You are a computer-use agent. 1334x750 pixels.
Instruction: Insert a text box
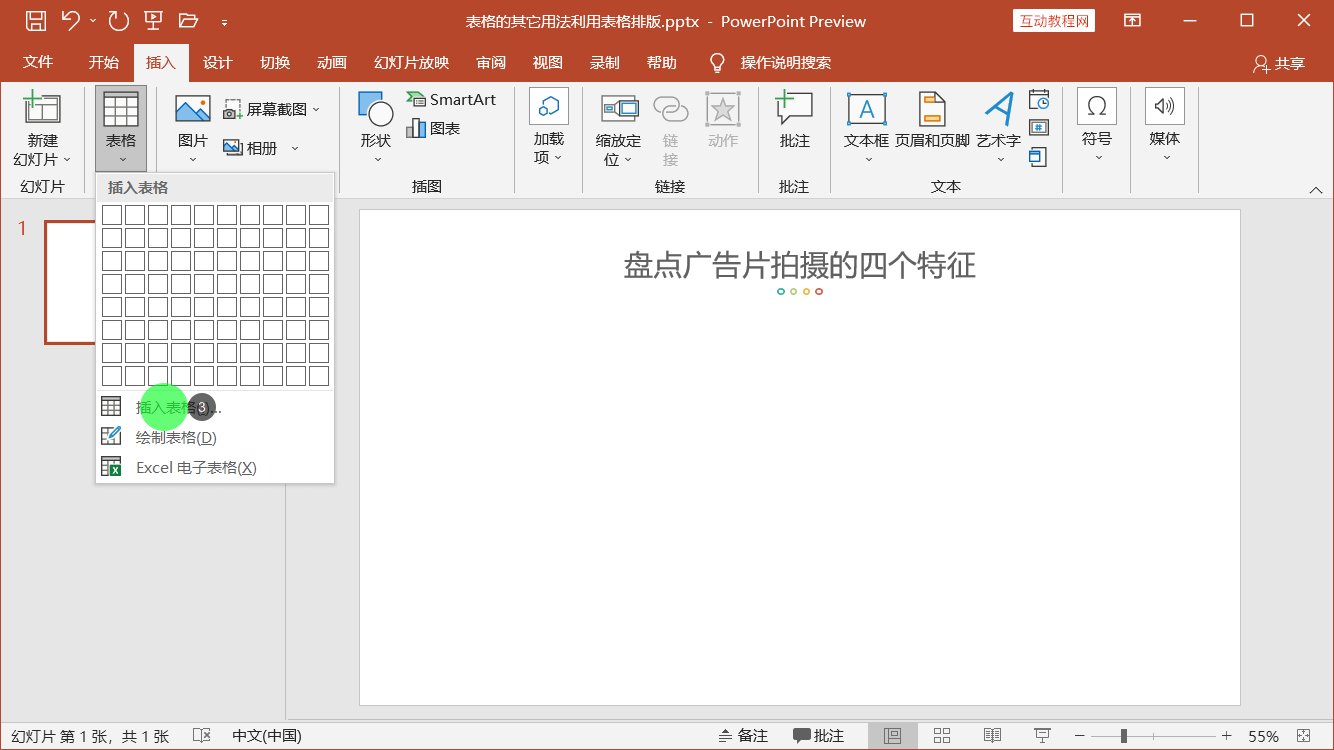tap(866, 124)
